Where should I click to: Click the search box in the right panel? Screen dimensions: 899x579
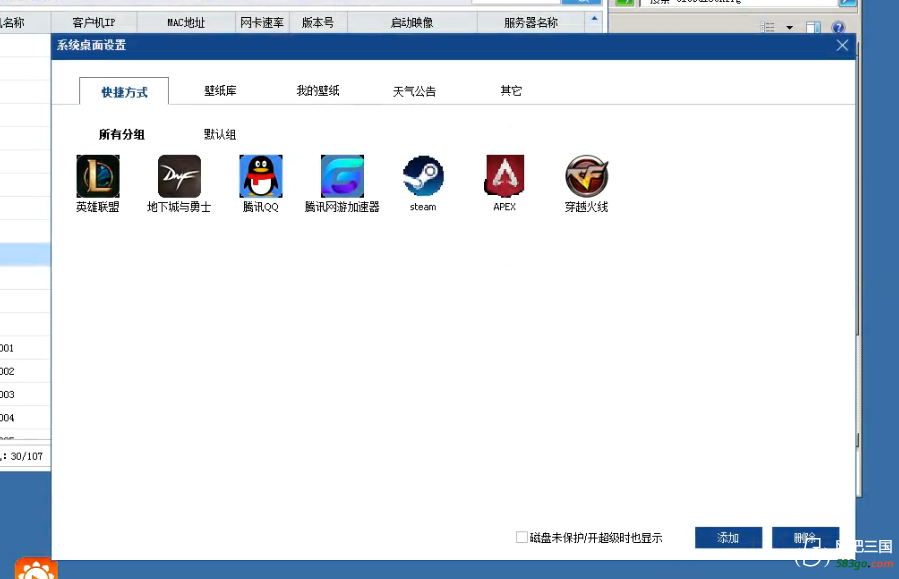pos(740,2)
